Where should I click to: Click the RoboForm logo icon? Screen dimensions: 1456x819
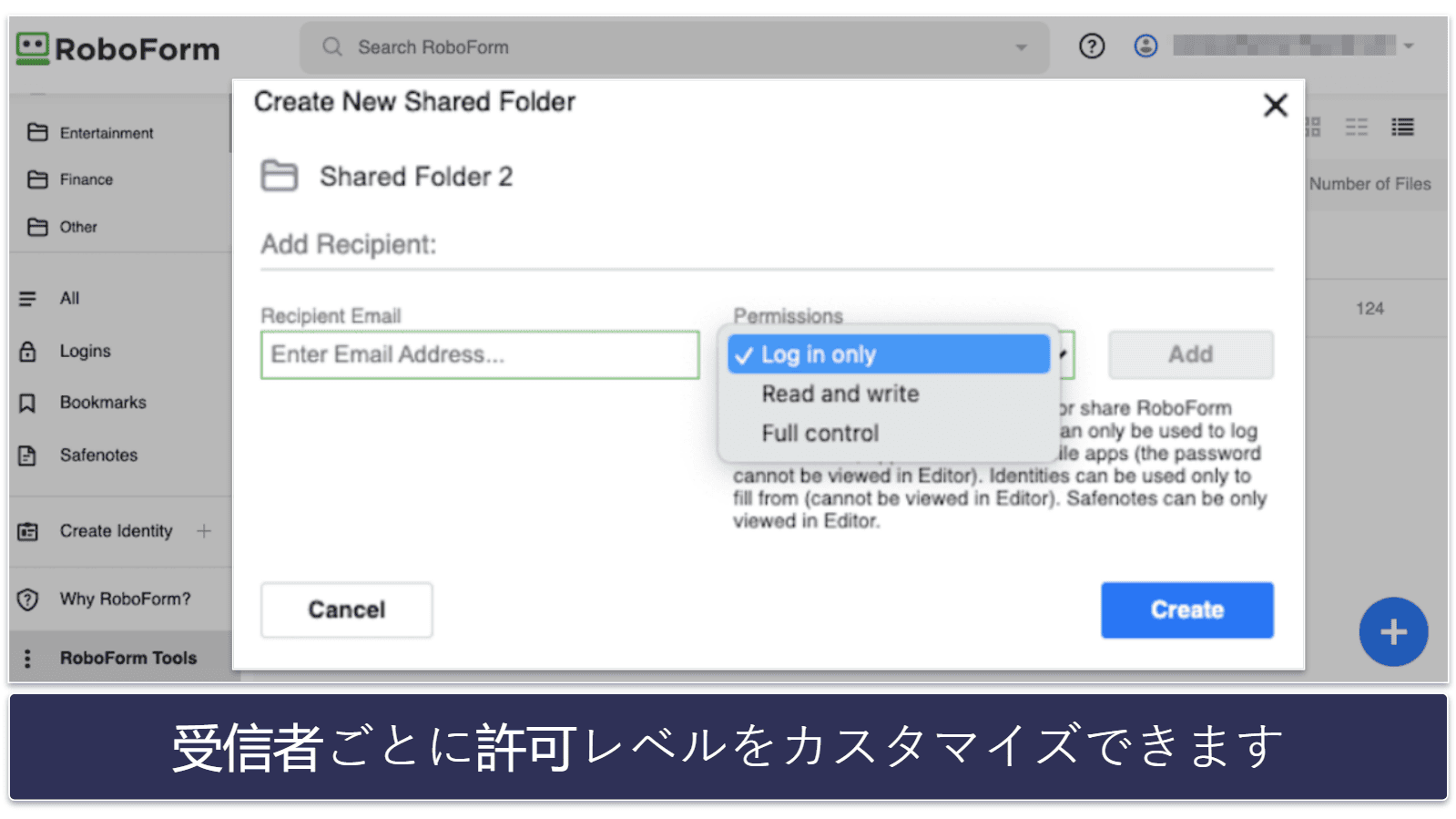[x=33, y=48]
